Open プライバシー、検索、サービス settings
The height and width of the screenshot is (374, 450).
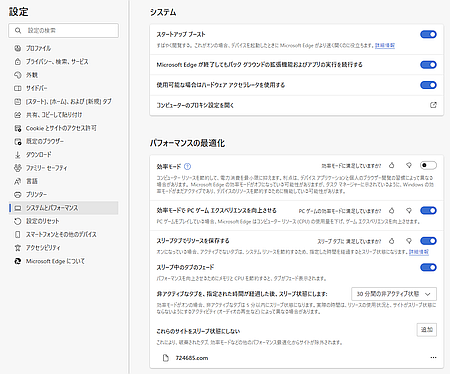coord(63,62)
